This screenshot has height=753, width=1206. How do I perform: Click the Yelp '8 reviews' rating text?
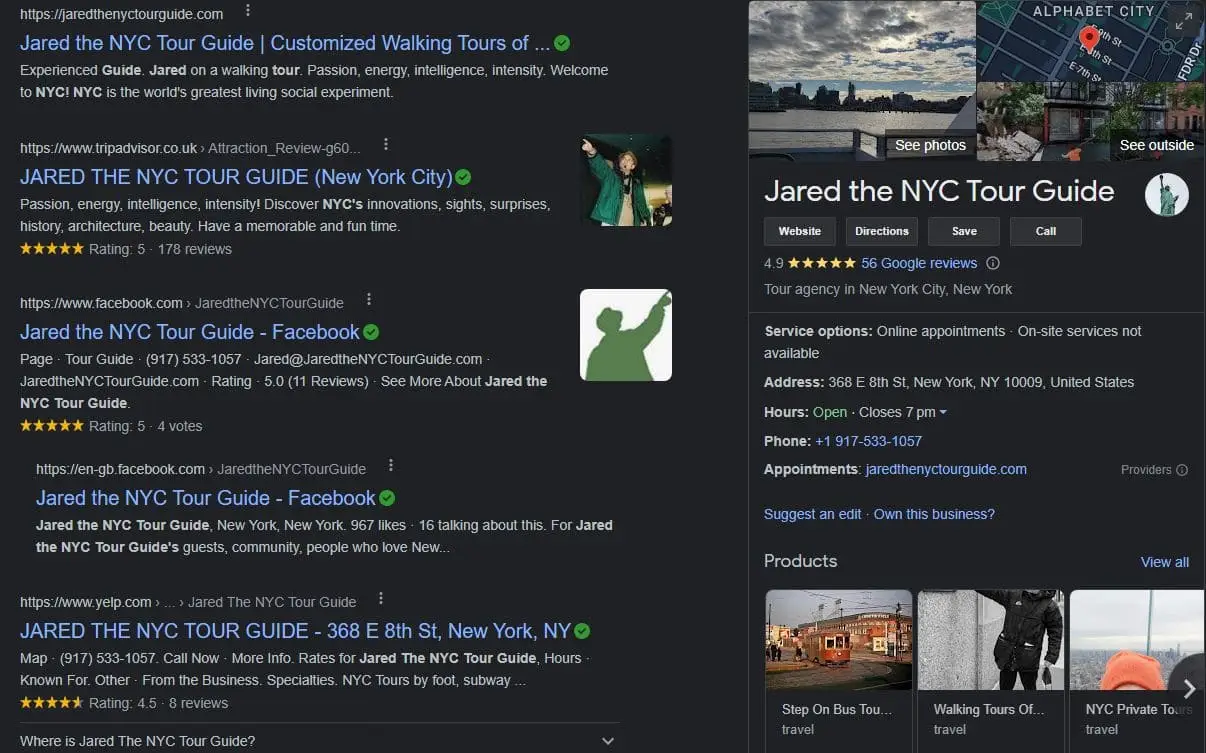pyautogui.click(x=198, y=703)
